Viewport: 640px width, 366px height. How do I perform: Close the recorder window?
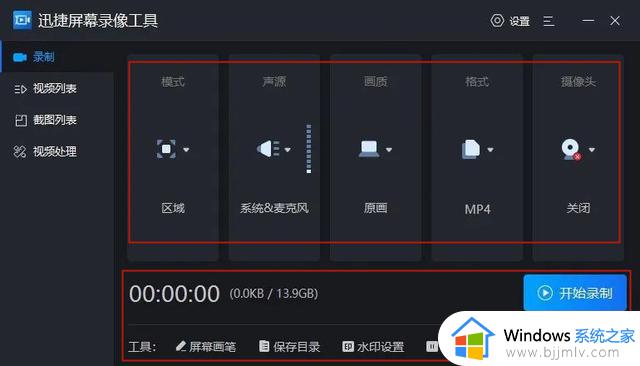pos(615,20)
